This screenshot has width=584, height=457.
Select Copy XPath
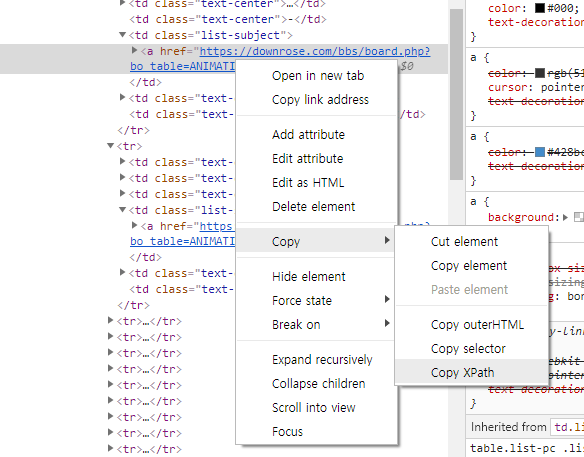[472, 372]
